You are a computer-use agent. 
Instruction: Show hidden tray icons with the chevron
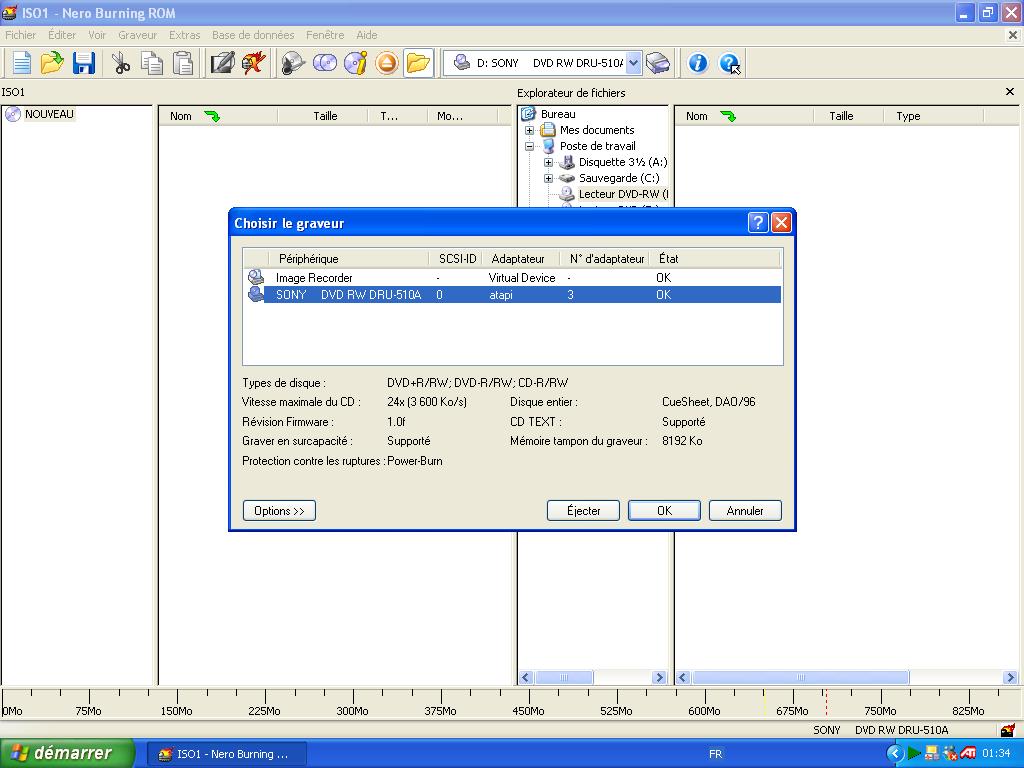[x=895, y=753]
